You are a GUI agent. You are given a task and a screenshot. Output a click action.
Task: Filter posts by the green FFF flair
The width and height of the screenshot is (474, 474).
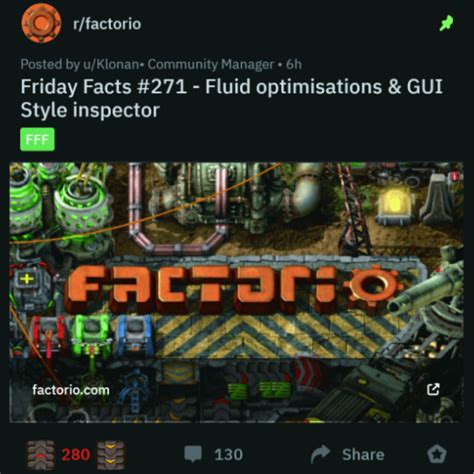click(37, 139)
